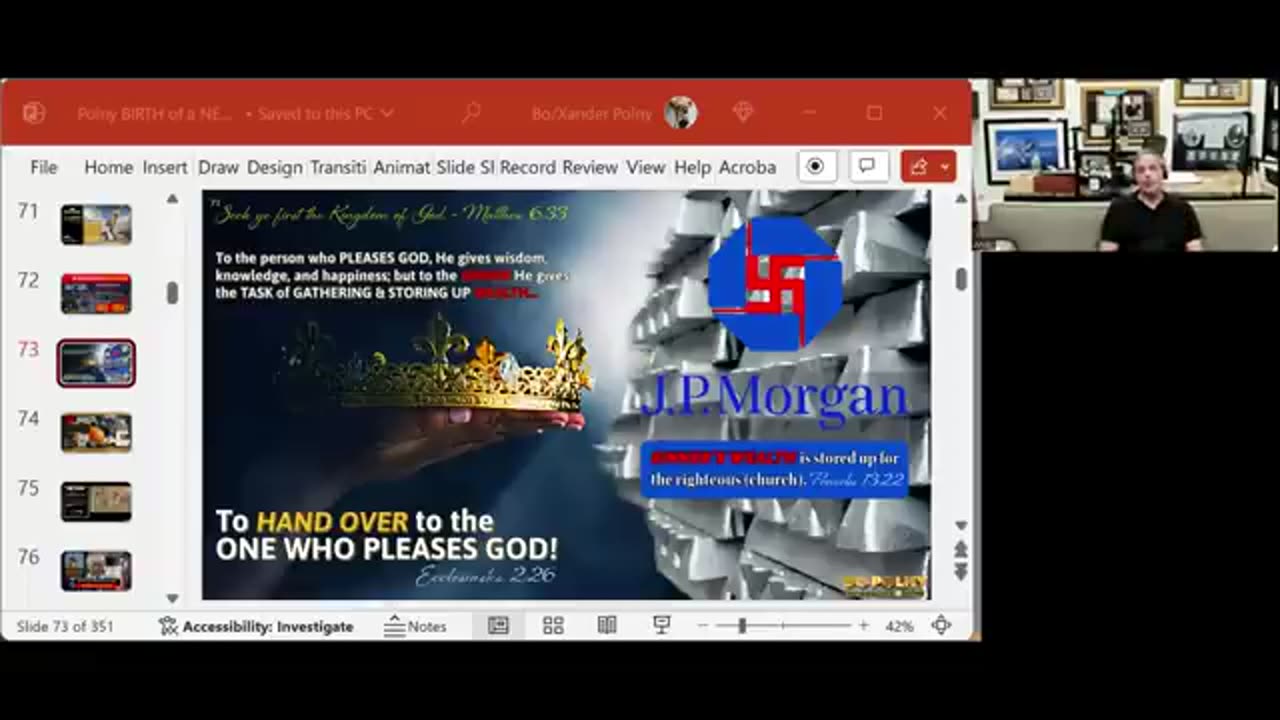Click the record button beside Acrobat tab
The image size is (1280, 720).
point(815,166)
